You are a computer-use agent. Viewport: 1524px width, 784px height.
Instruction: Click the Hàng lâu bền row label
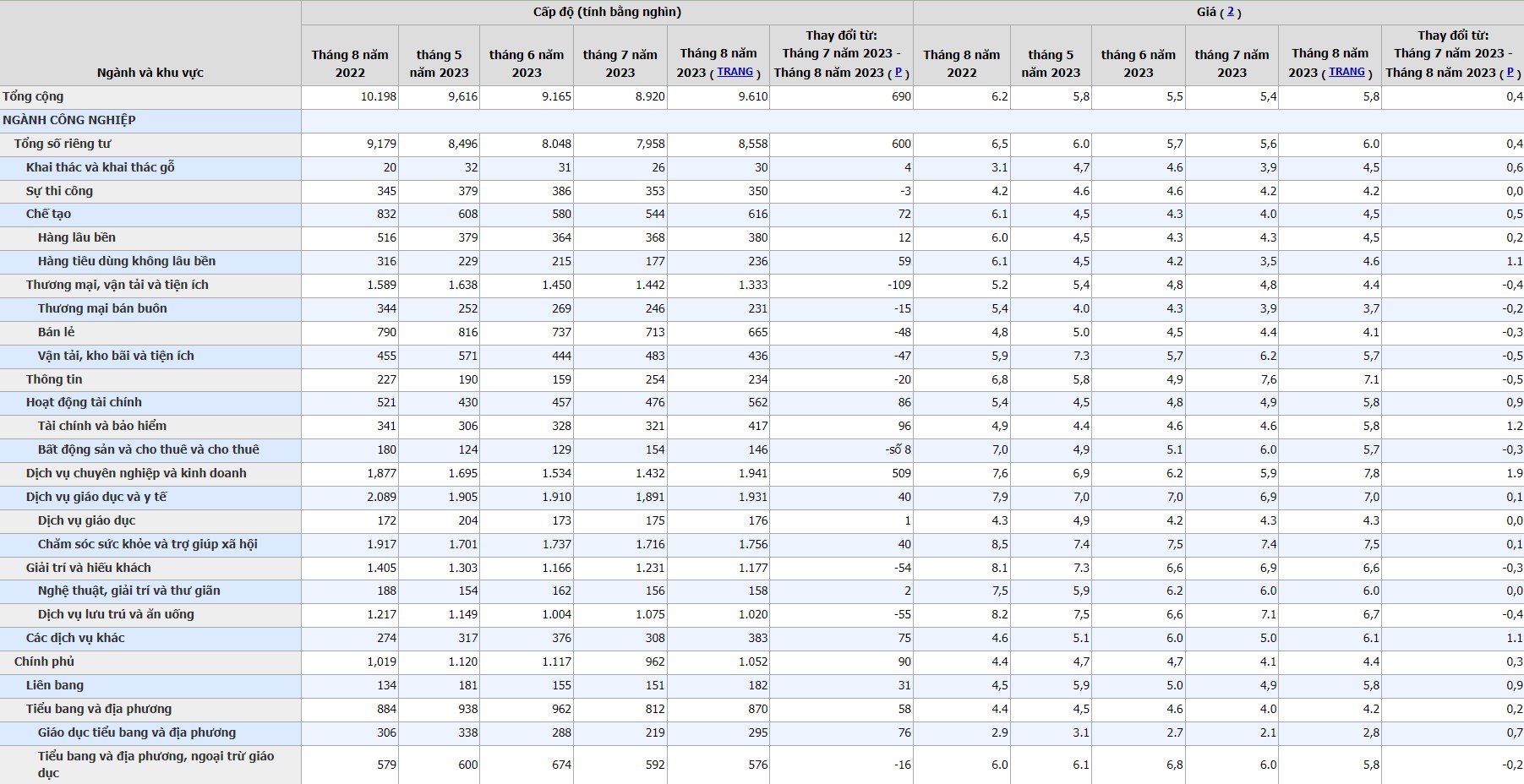click(76, 237)
